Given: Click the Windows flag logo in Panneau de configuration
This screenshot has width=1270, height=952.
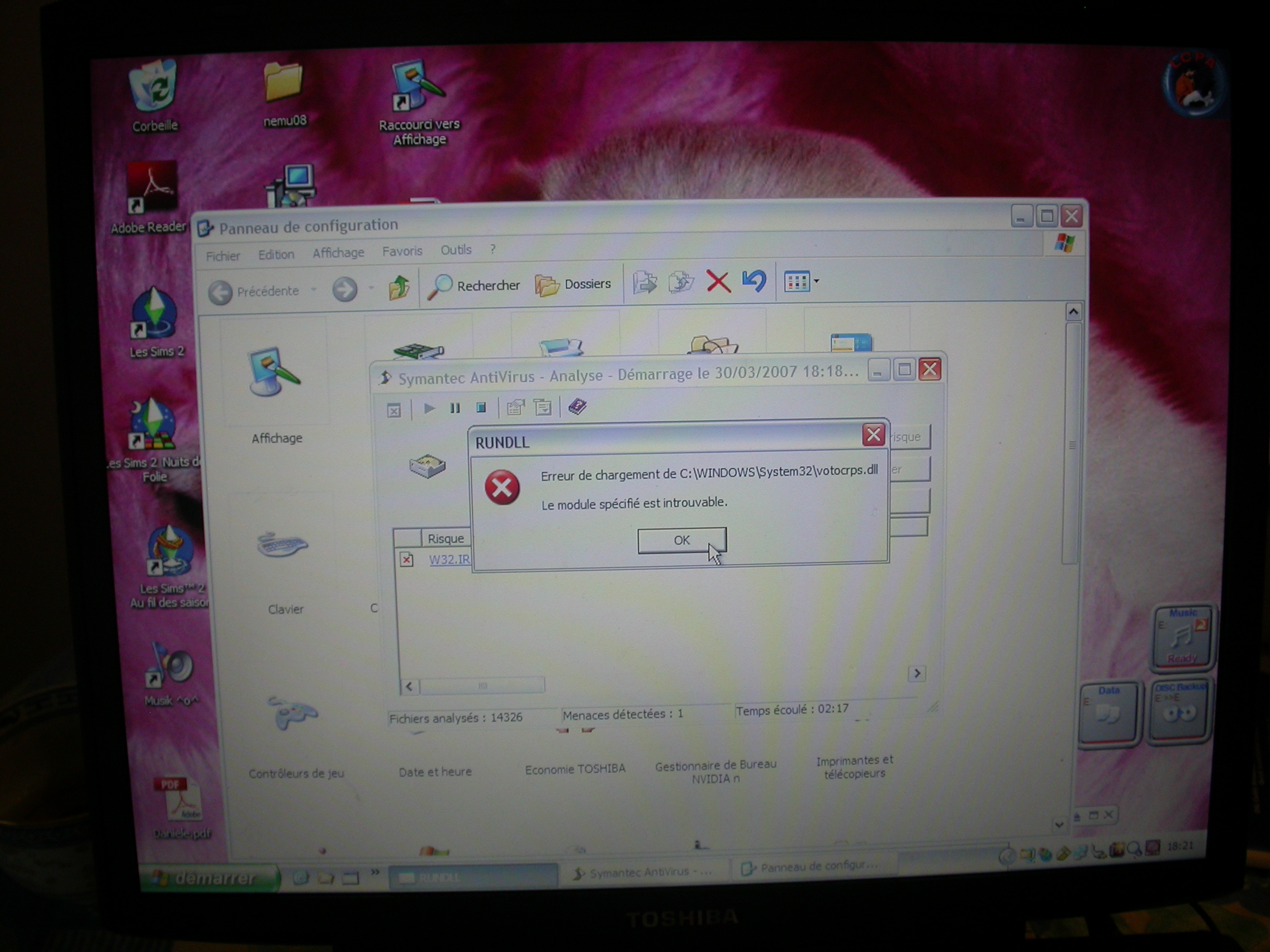Looking at the screenshot, I should point(1064,242).
